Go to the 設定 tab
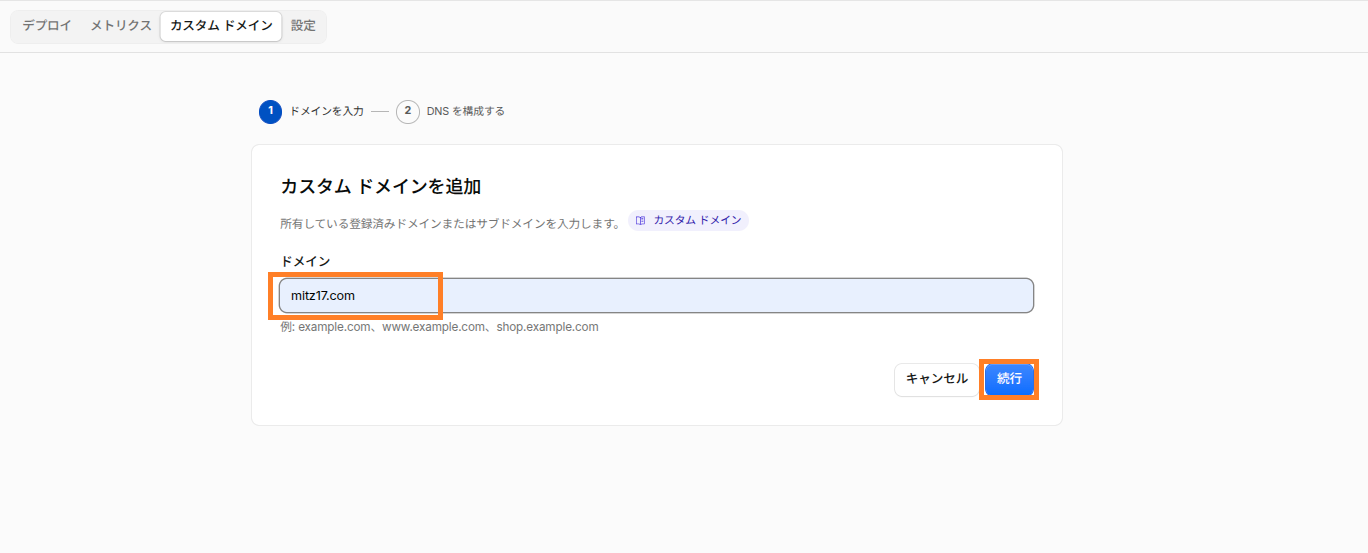Screen dimensions: 1368x553 pyautogui.click(x=303, y=26)
